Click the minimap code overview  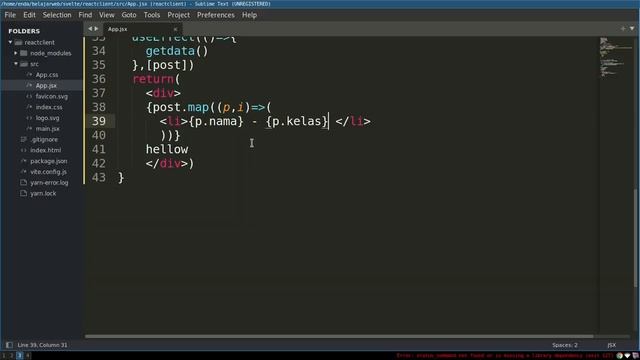616,57
